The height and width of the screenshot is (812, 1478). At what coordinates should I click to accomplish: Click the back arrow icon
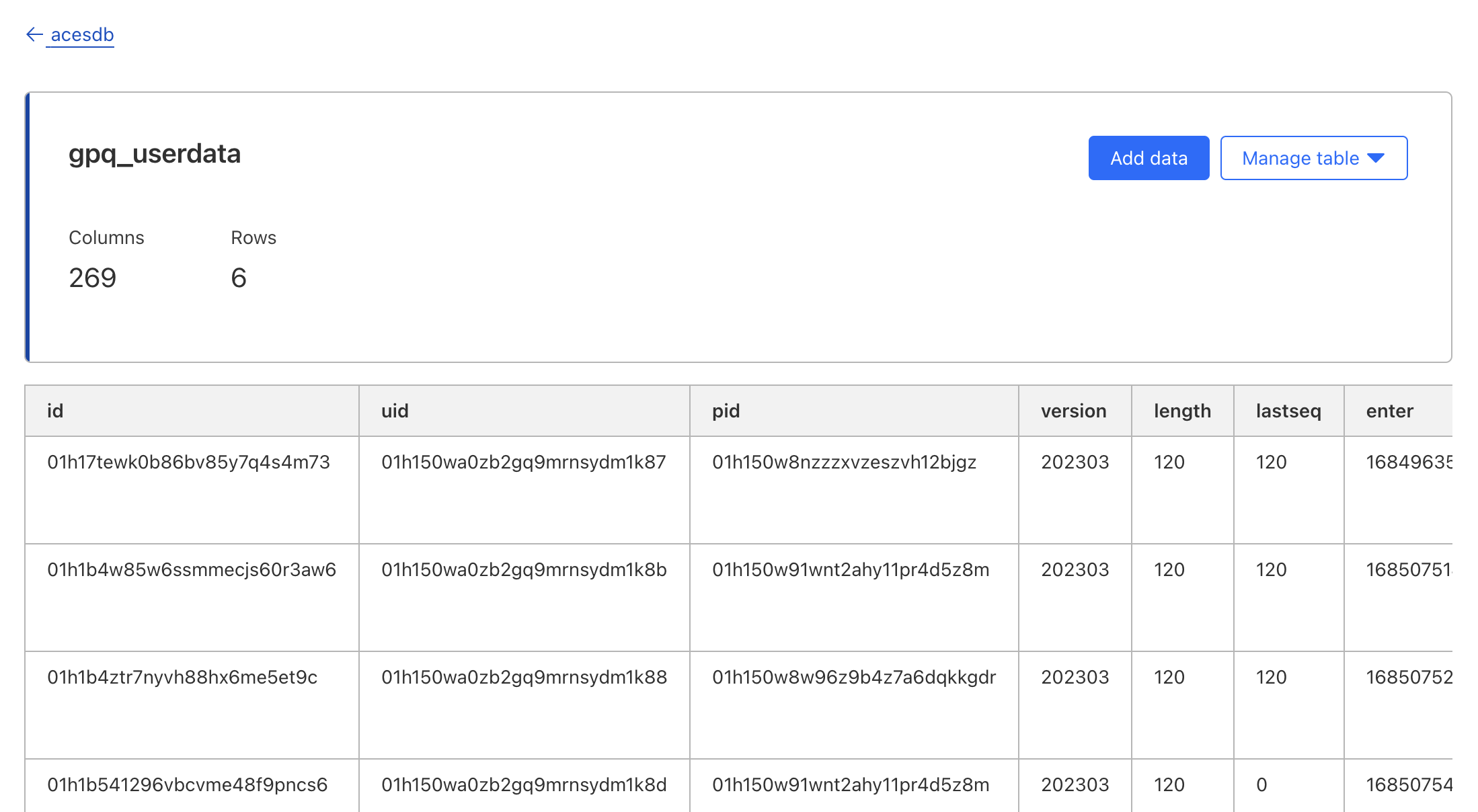coord(34,34)
